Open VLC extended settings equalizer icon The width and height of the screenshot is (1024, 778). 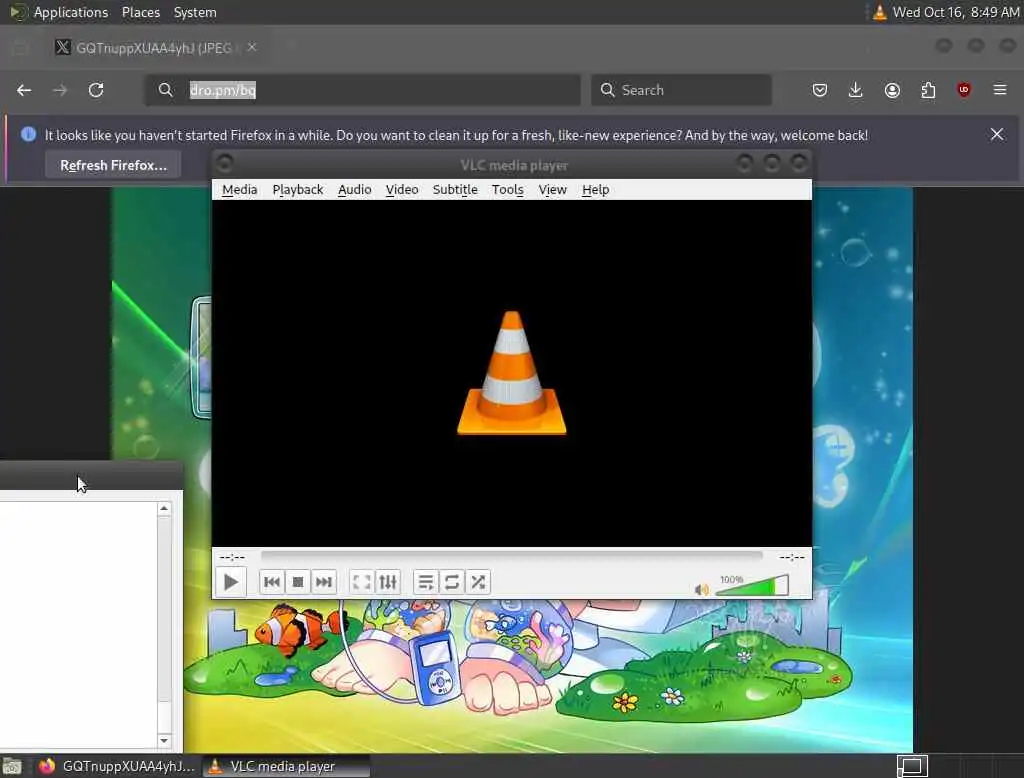(x=388, y=581)
